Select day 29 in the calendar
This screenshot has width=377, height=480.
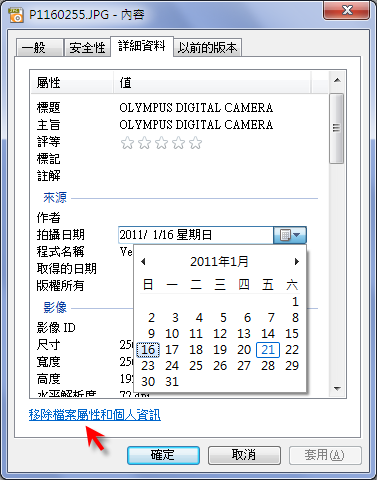tap(292, 366)
